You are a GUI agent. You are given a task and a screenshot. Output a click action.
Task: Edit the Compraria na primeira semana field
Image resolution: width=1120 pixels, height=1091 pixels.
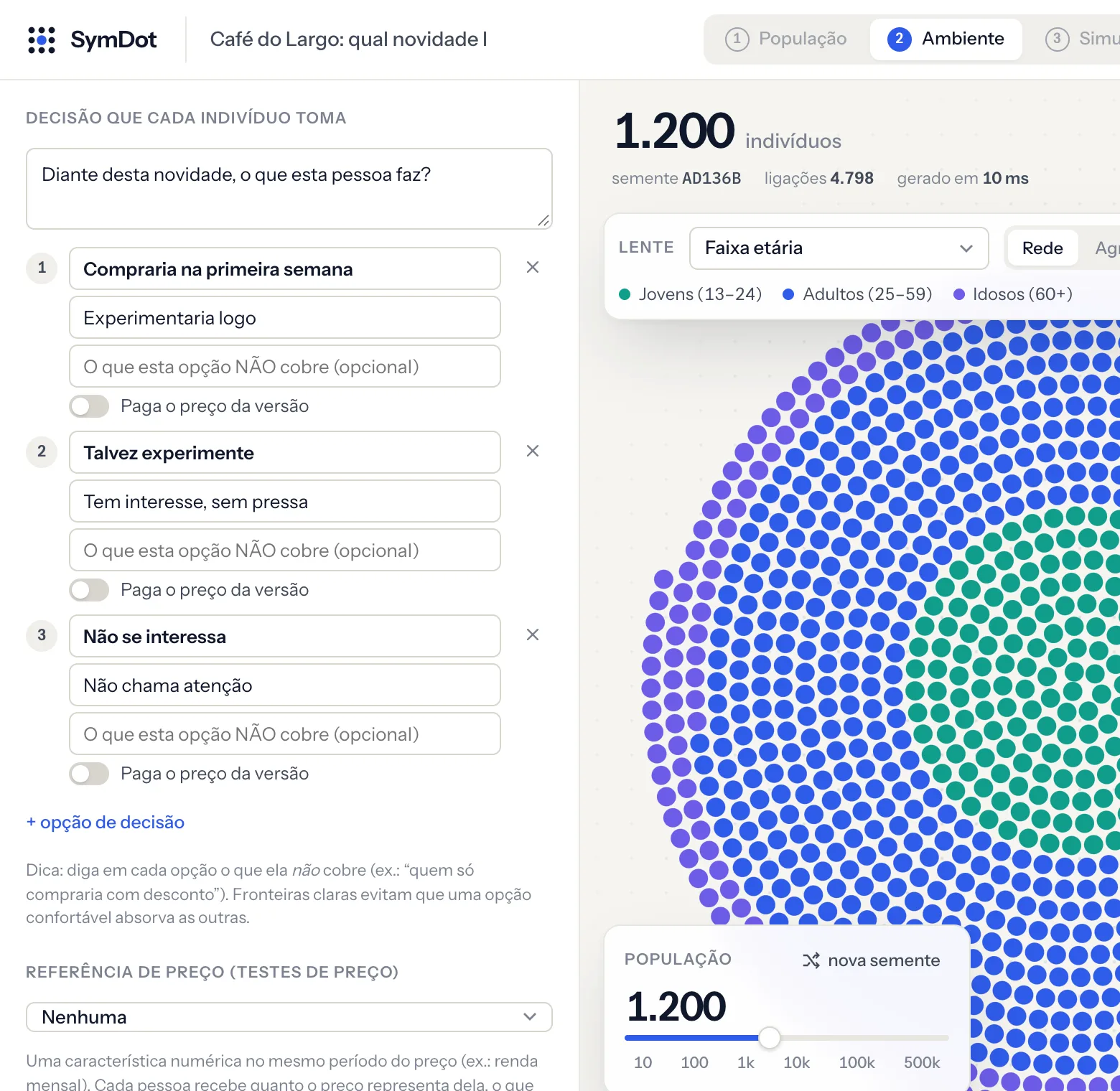(285, 268)
